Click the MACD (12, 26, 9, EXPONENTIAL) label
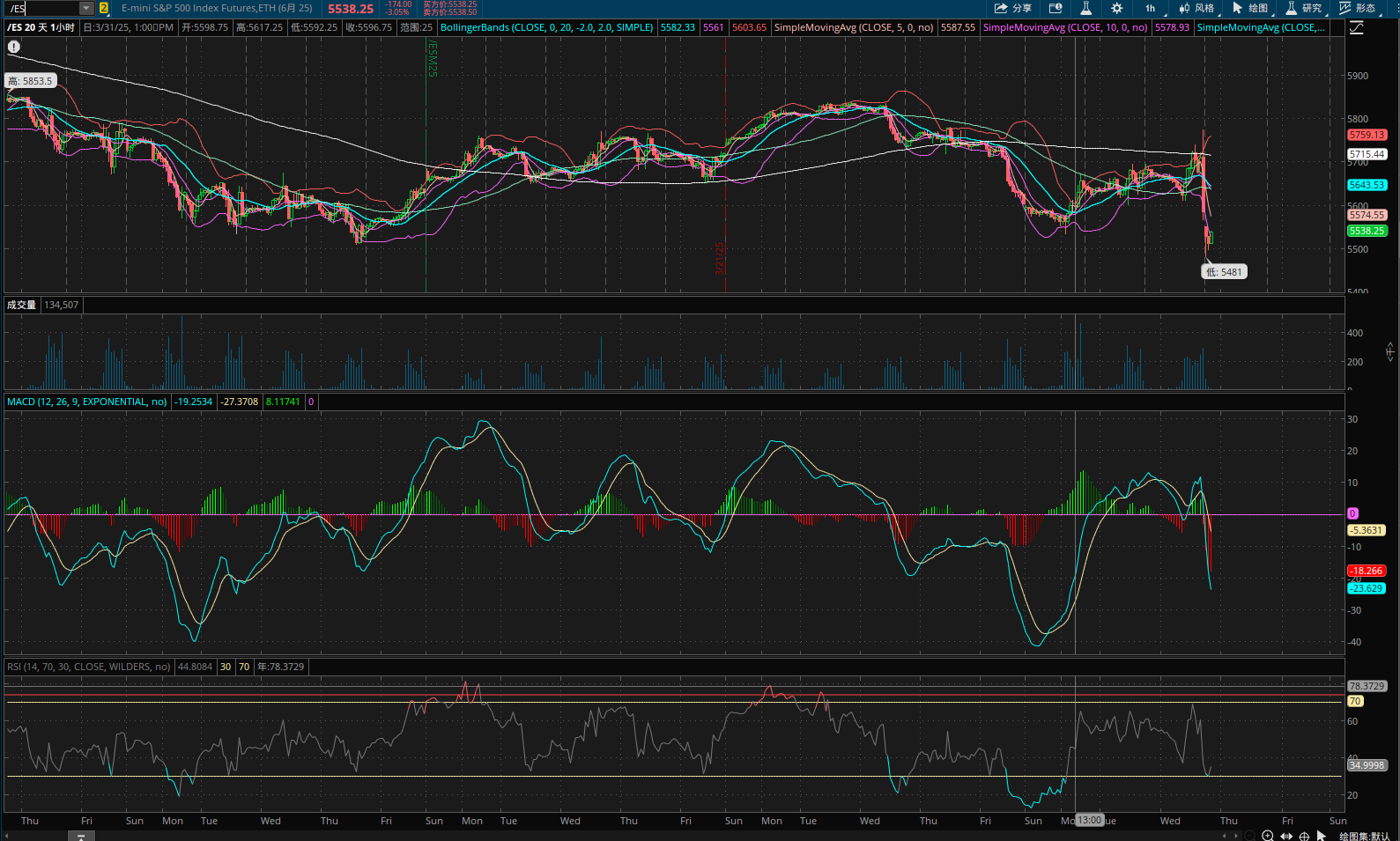This screenshot has height=841, width=1400. click(86, 402)
